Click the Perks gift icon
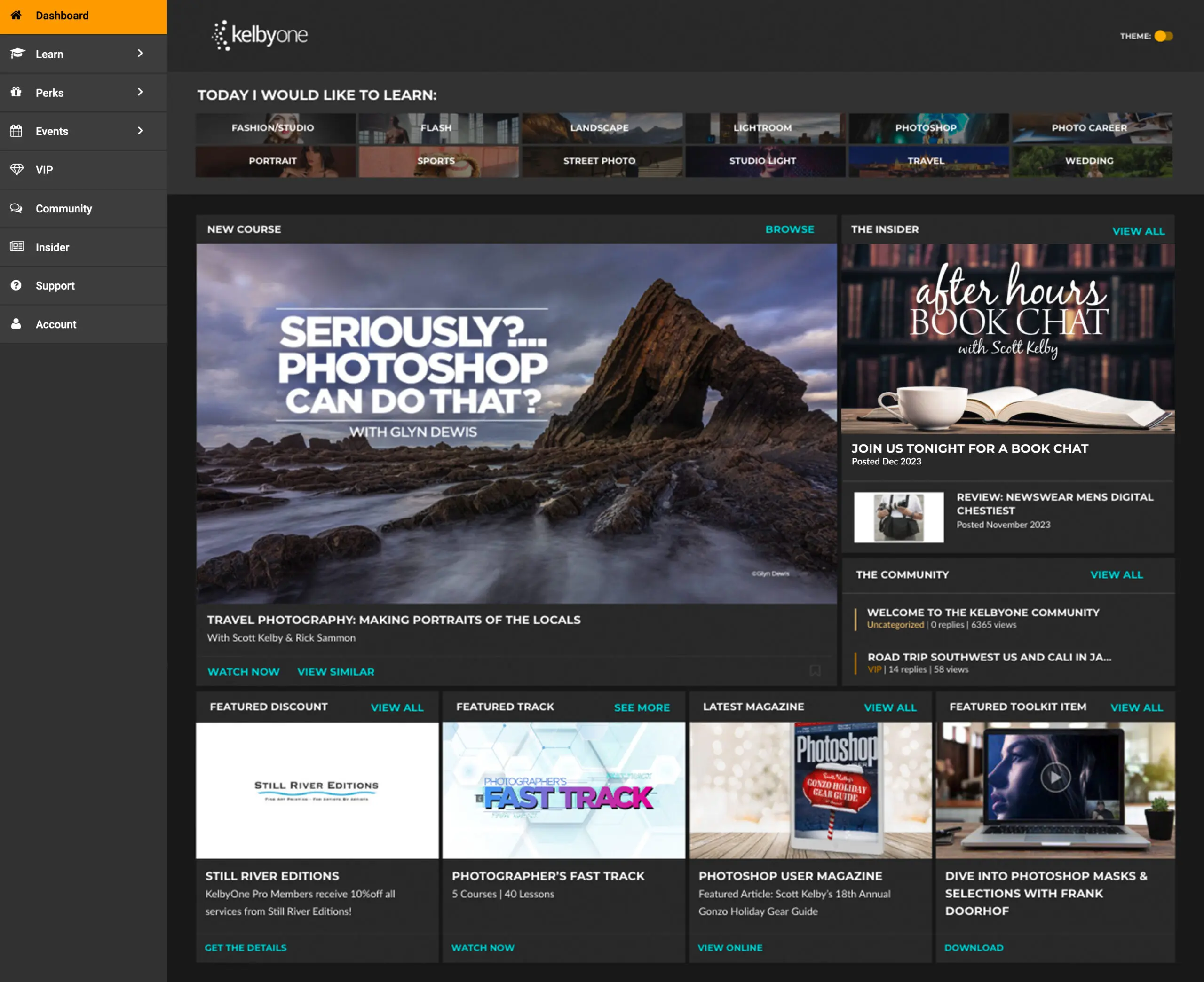 point(16,92)
